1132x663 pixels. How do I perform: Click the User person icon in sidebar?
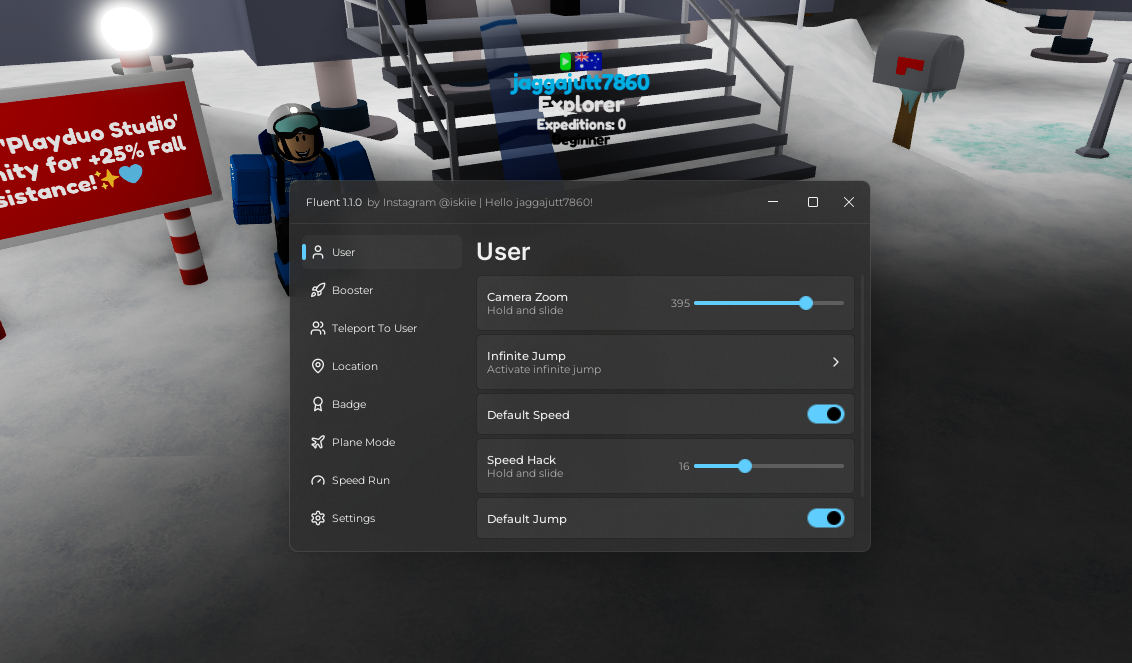tap(318, 252)
